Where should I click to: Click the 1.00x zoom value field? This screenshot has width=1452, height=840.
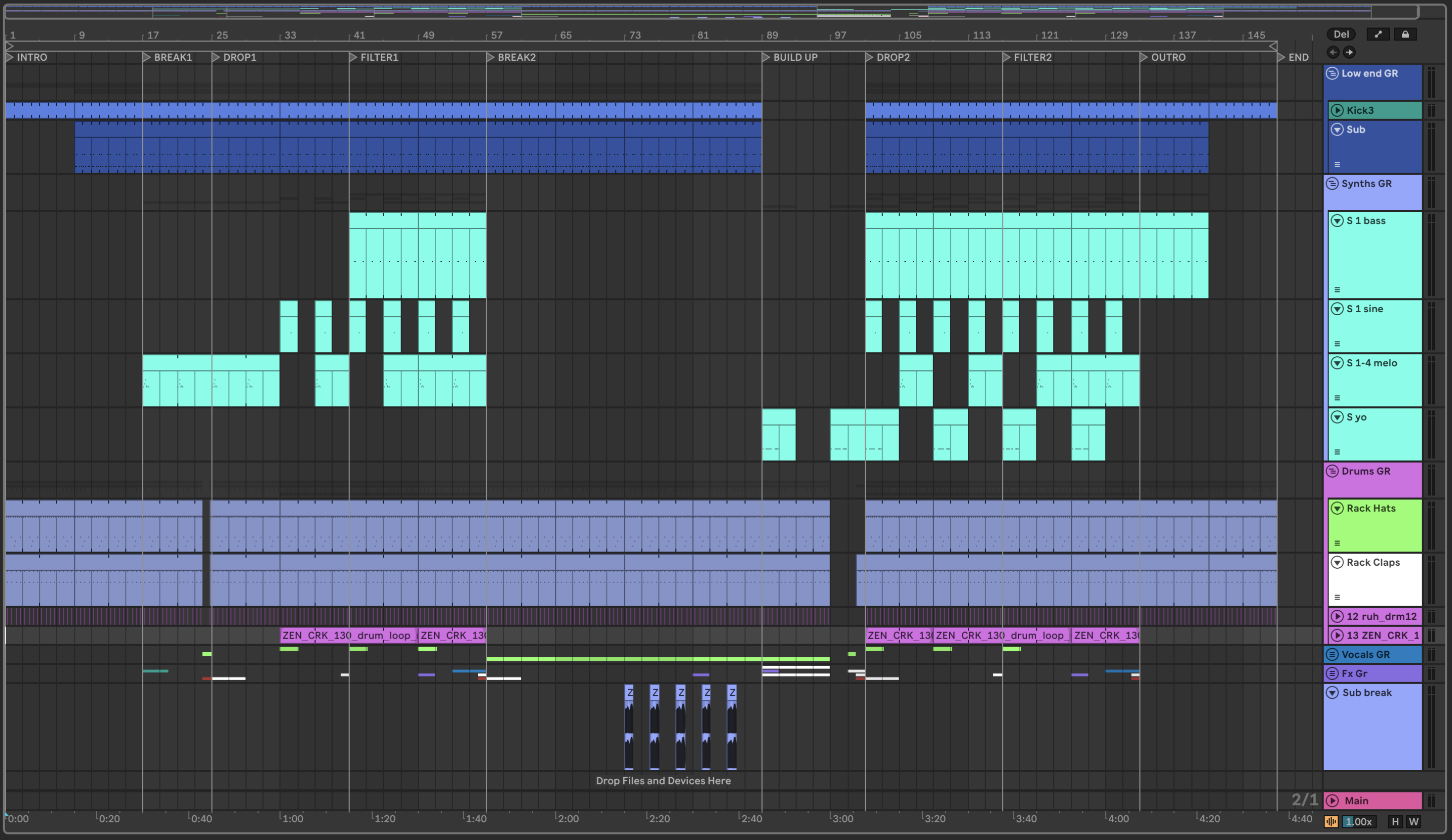coord(1359,822)
